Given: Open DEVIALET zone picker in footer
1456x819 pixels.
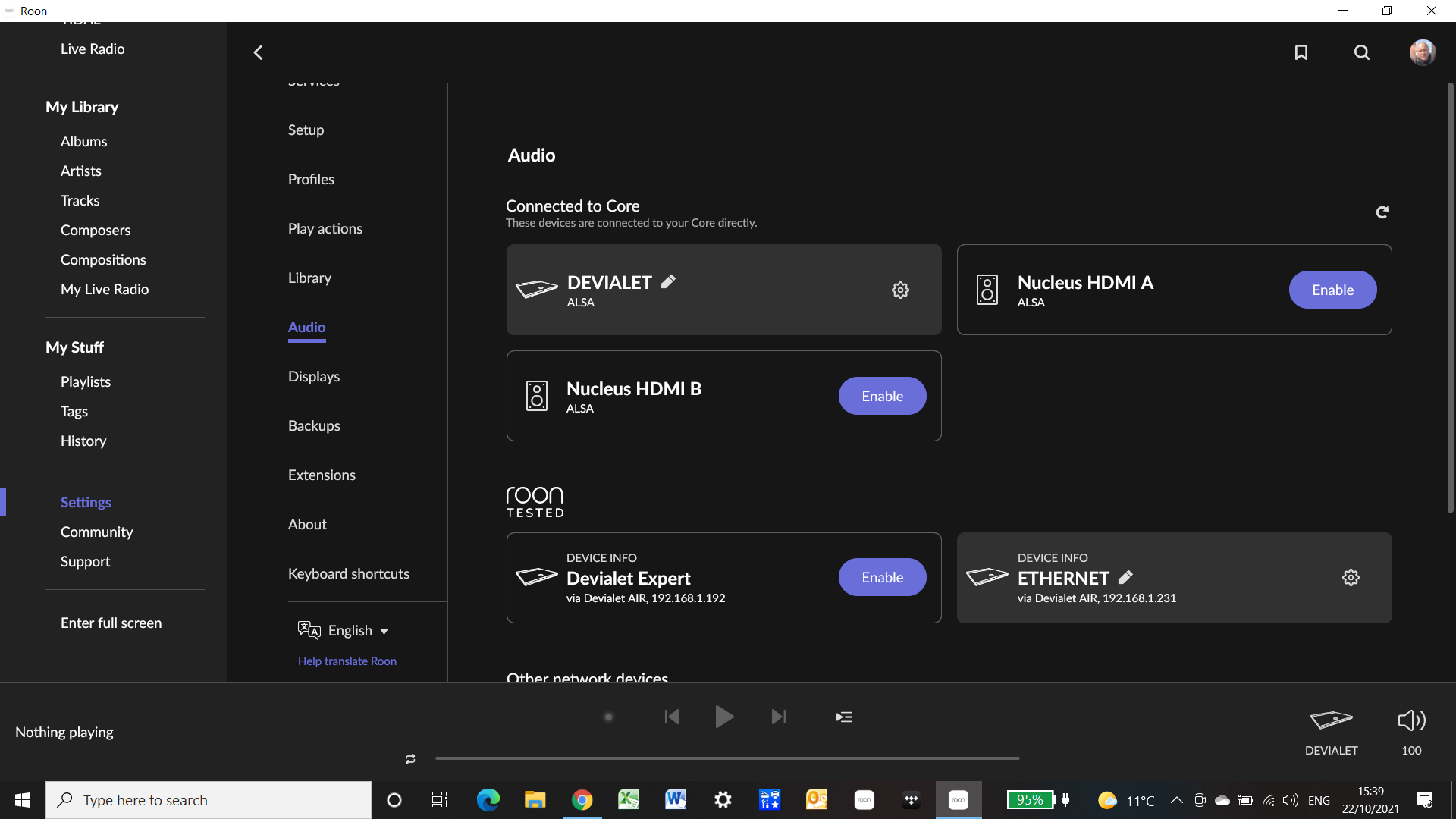Looking at the screenshot, I should tap(1332, 732).
